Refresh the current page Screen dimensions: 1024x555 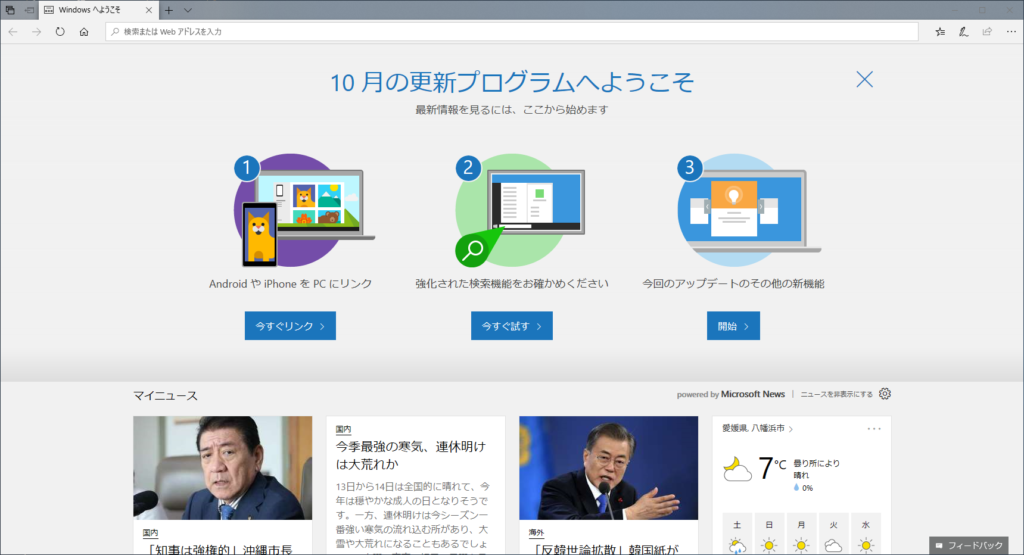pos(60,31)
